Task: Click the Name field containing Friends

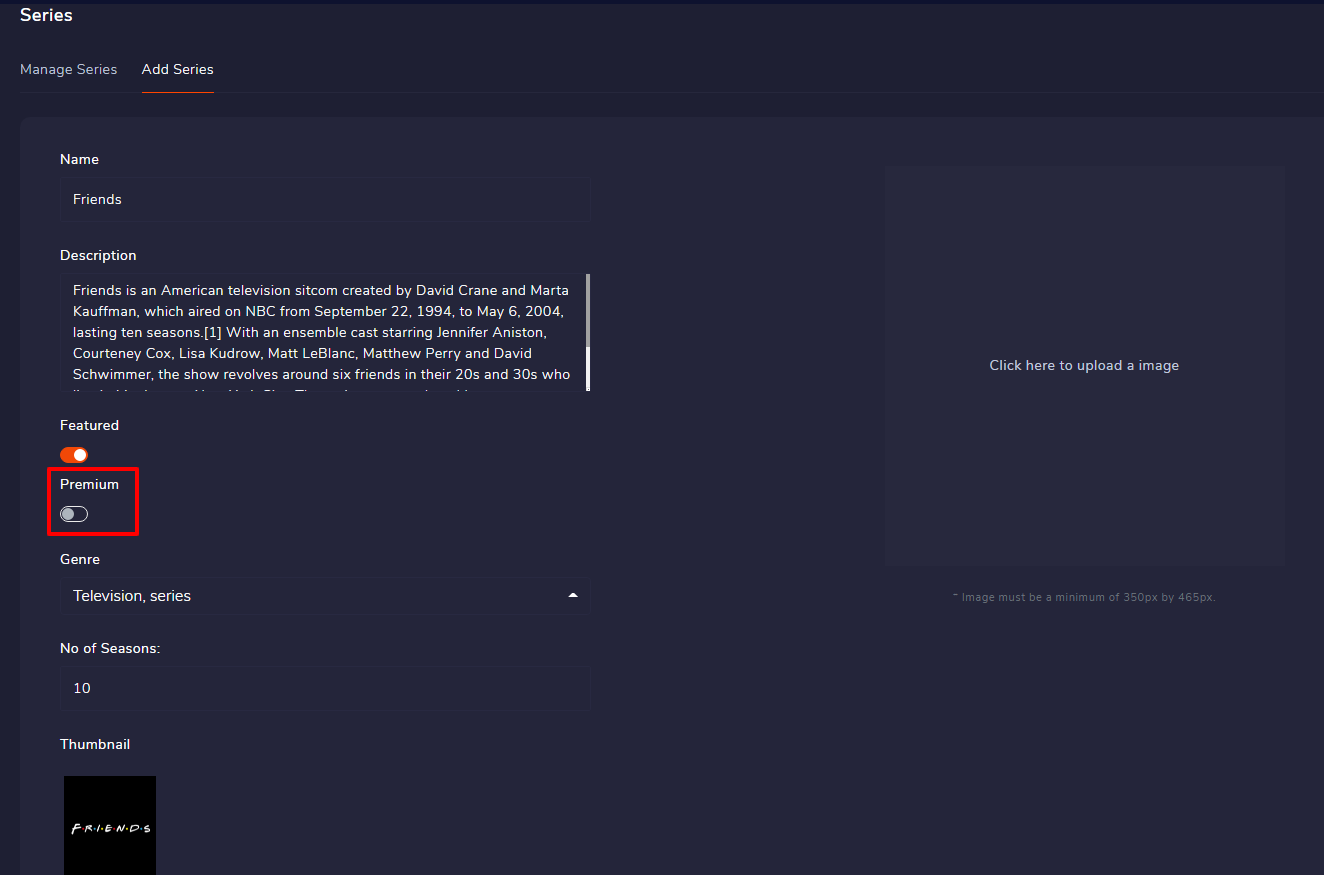Action: pos(323,200)
